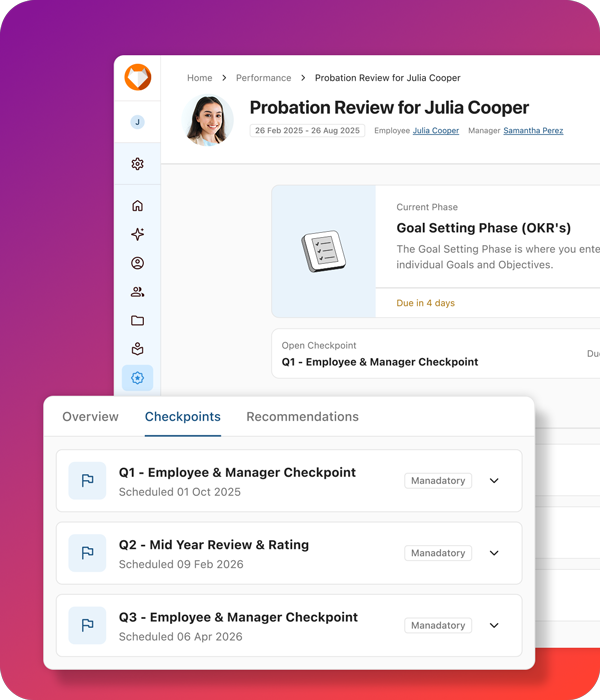Expand the Q2 Mid Year Review chevron

pos(494,553)
